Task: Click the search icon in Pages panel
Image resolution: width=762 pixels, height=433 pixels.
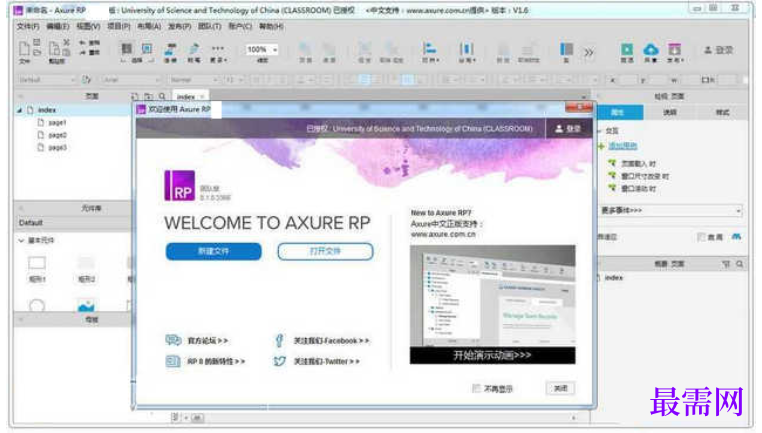Action: click(162, 96)
